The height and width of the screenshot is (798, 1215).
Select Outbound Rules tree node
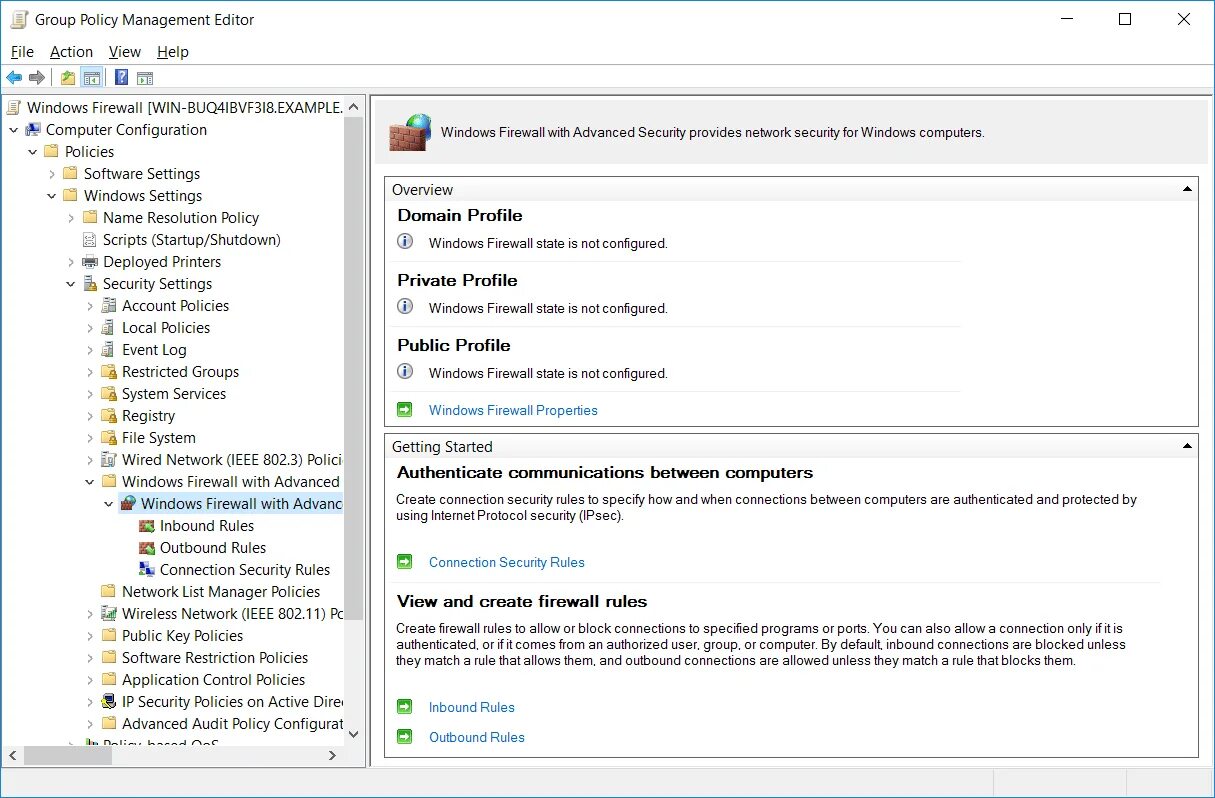coord(212,548)
